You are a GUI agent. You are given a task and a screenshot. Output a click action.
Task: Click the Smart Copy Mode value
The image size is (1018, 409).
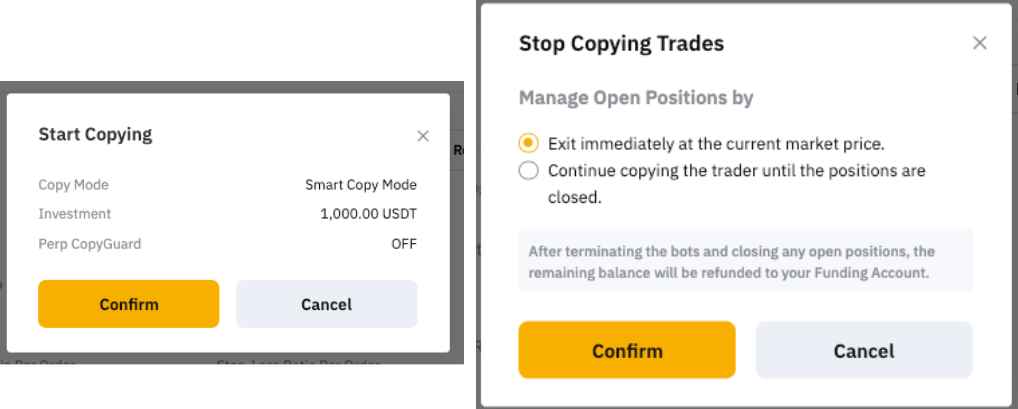coord(361,185)
